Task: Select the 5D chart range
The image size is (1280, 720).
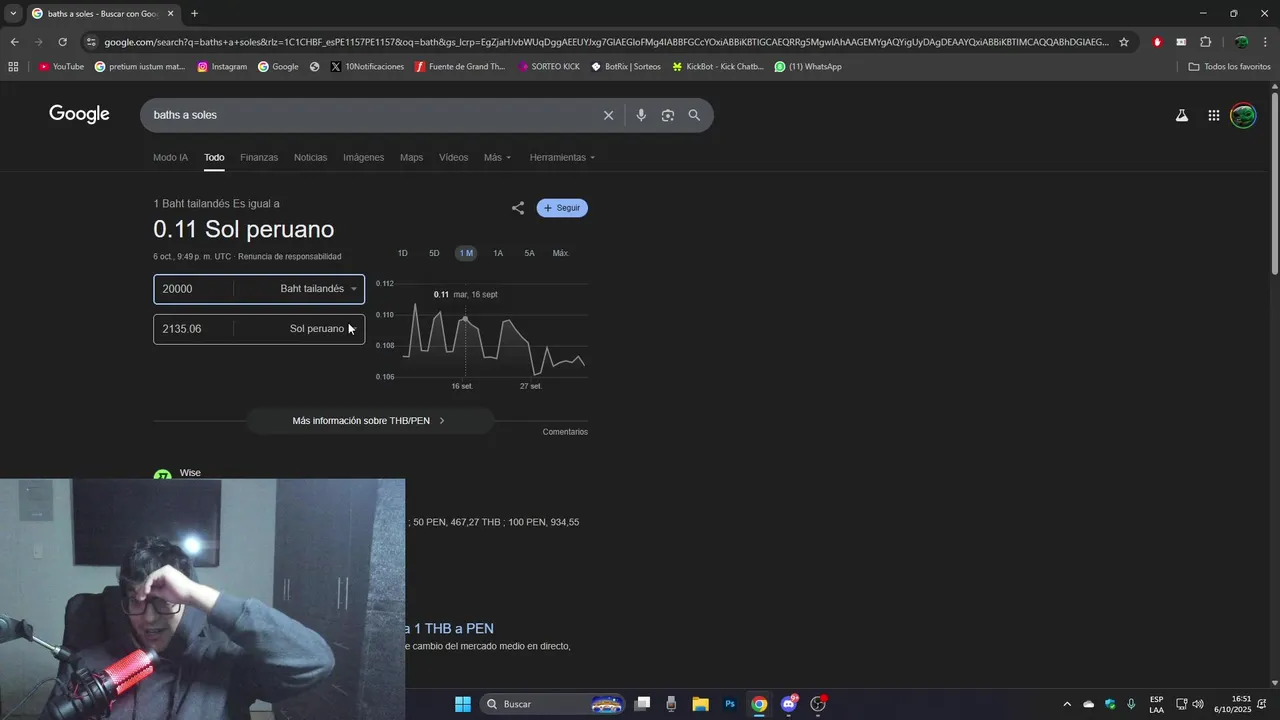Action: point(434,253)
